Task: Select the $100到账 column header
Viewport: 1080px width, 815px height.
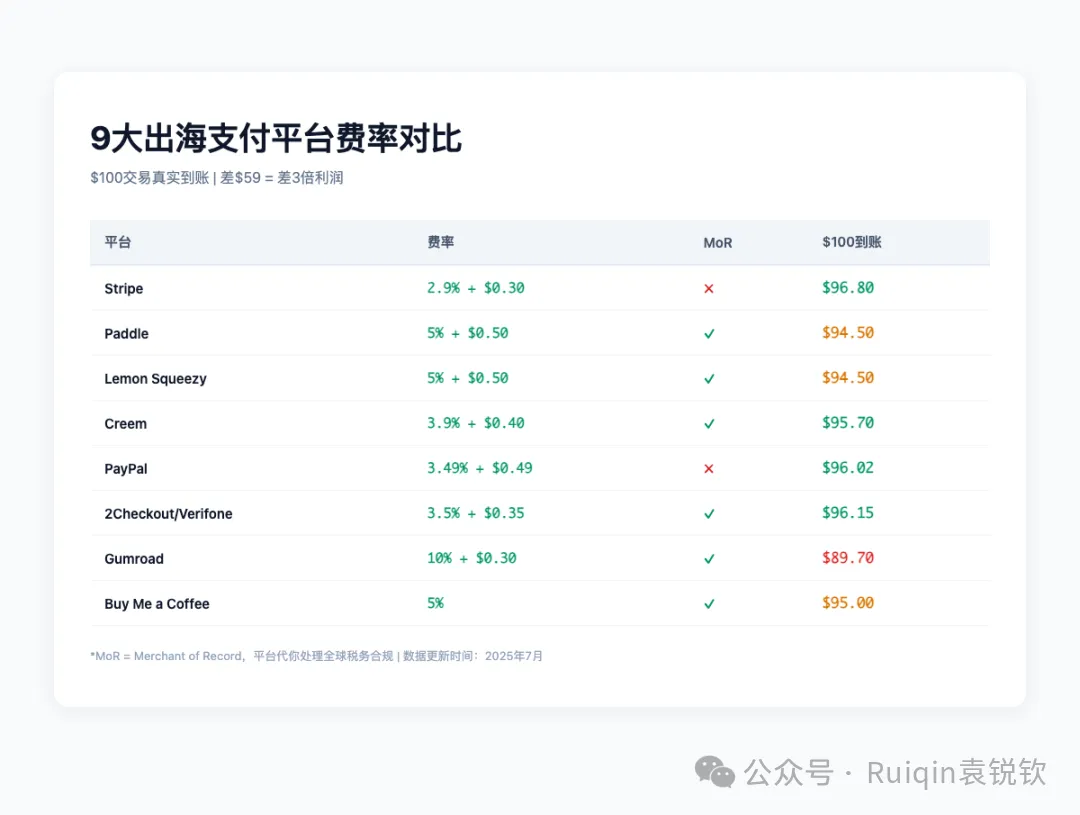Action: [x=852, y=242]
